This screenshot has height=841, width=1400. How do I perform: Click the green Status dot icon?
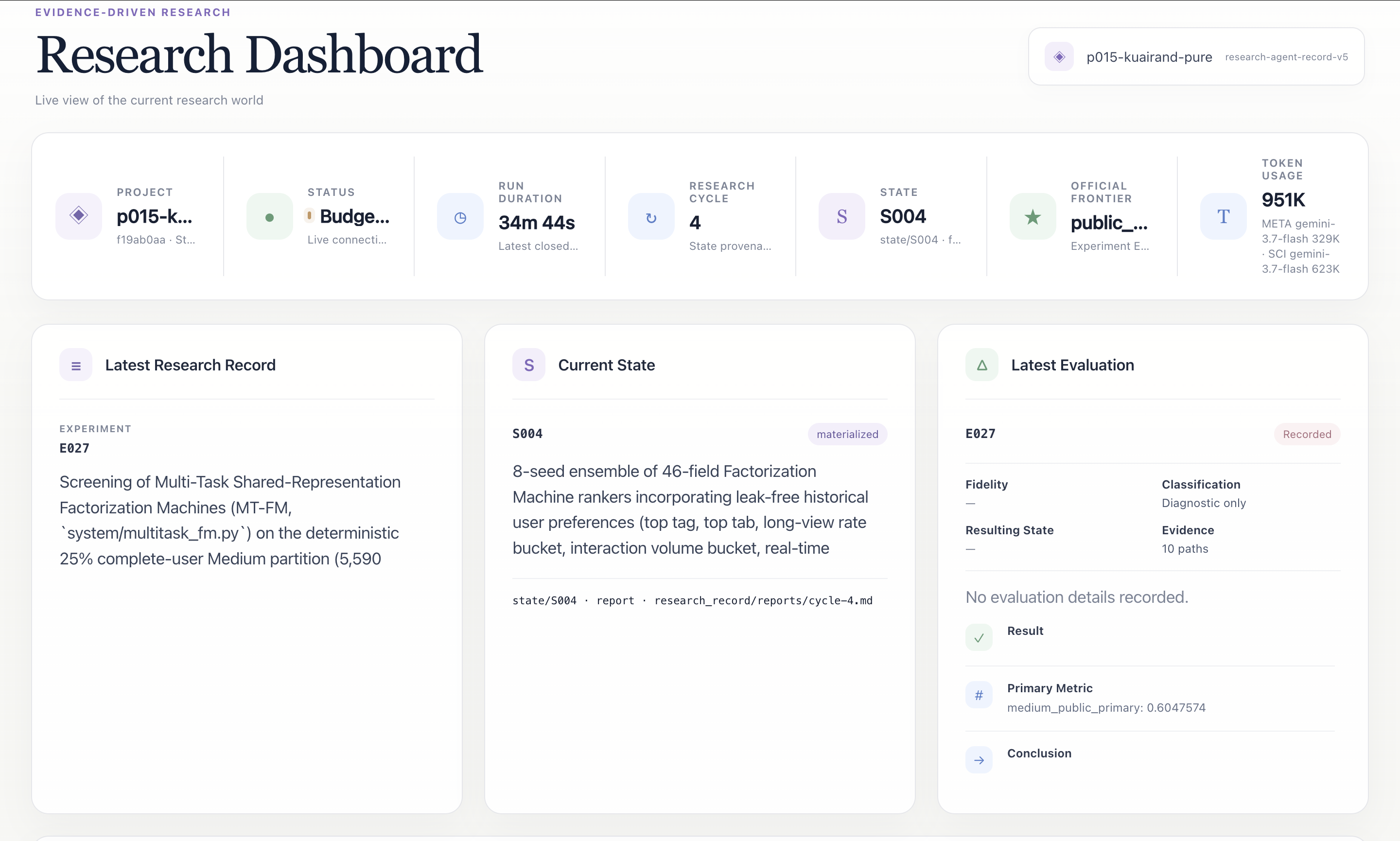tap(270, 216)
